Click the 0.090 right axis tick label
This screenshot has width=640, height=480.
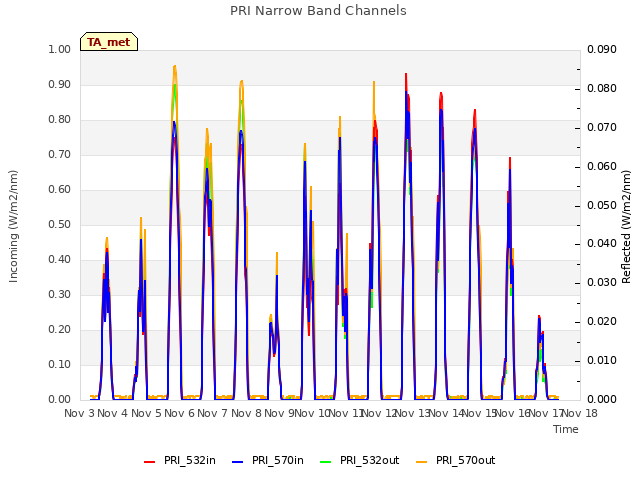(x=602, y=49)
